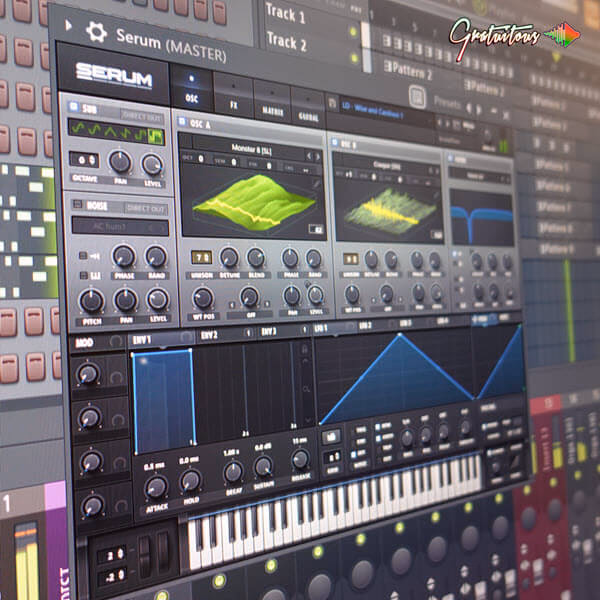Image resolution: width=600 pixels, height=600 pixels.
Task: Click the SUB octave value box
Action: pyautogui.click(x=84, y=160)
